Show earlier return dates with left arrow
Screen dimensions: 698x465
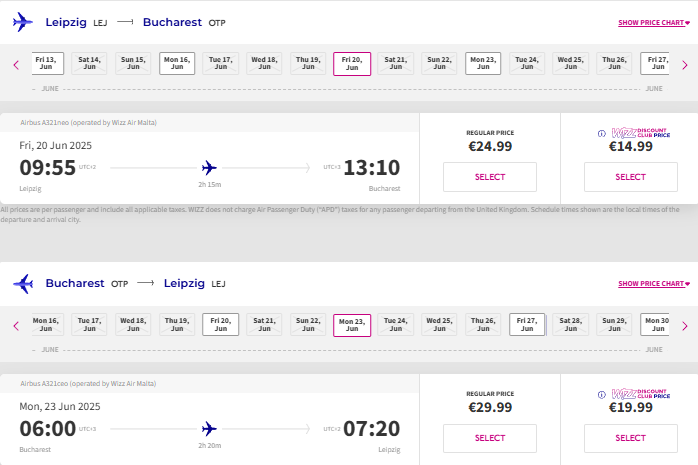(x=16, y=326)
